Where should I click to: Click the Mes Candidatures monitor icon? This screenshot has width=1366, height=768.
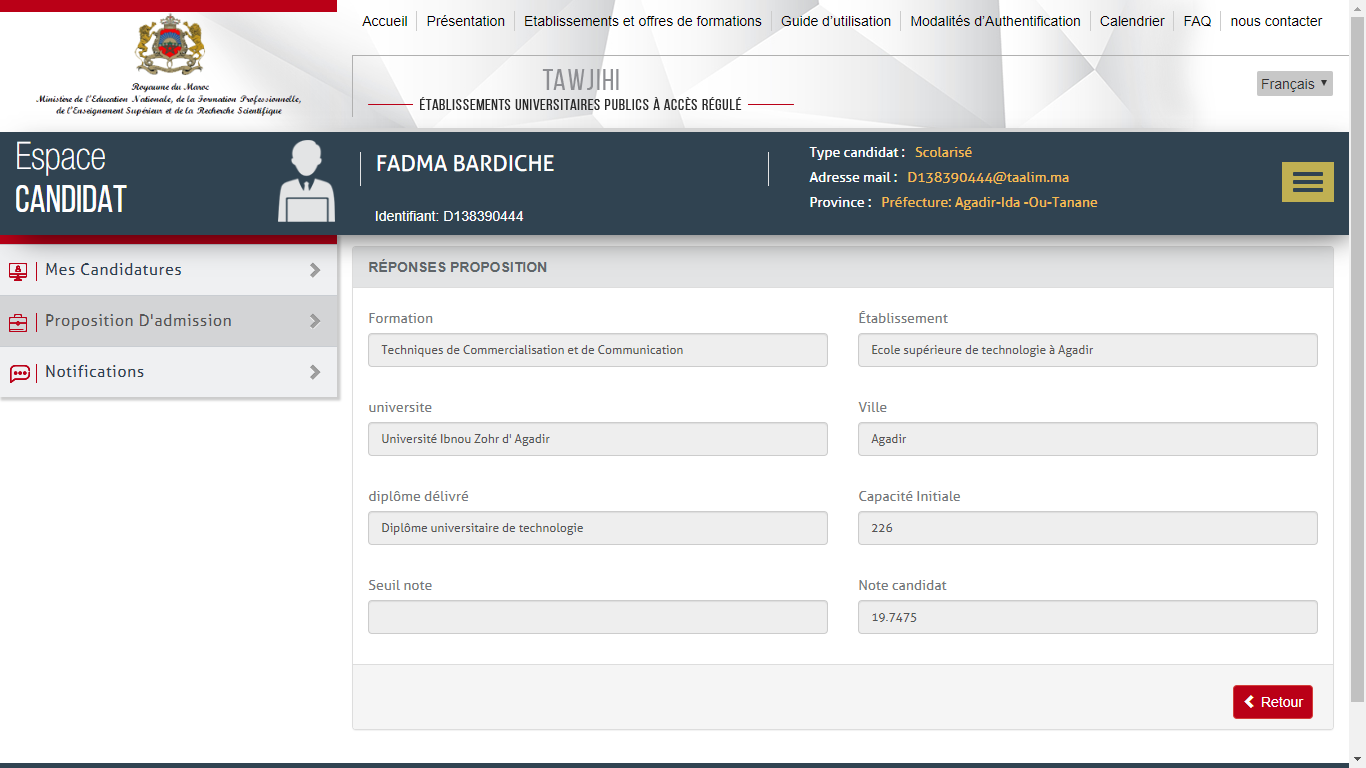(x=18, y=271)
